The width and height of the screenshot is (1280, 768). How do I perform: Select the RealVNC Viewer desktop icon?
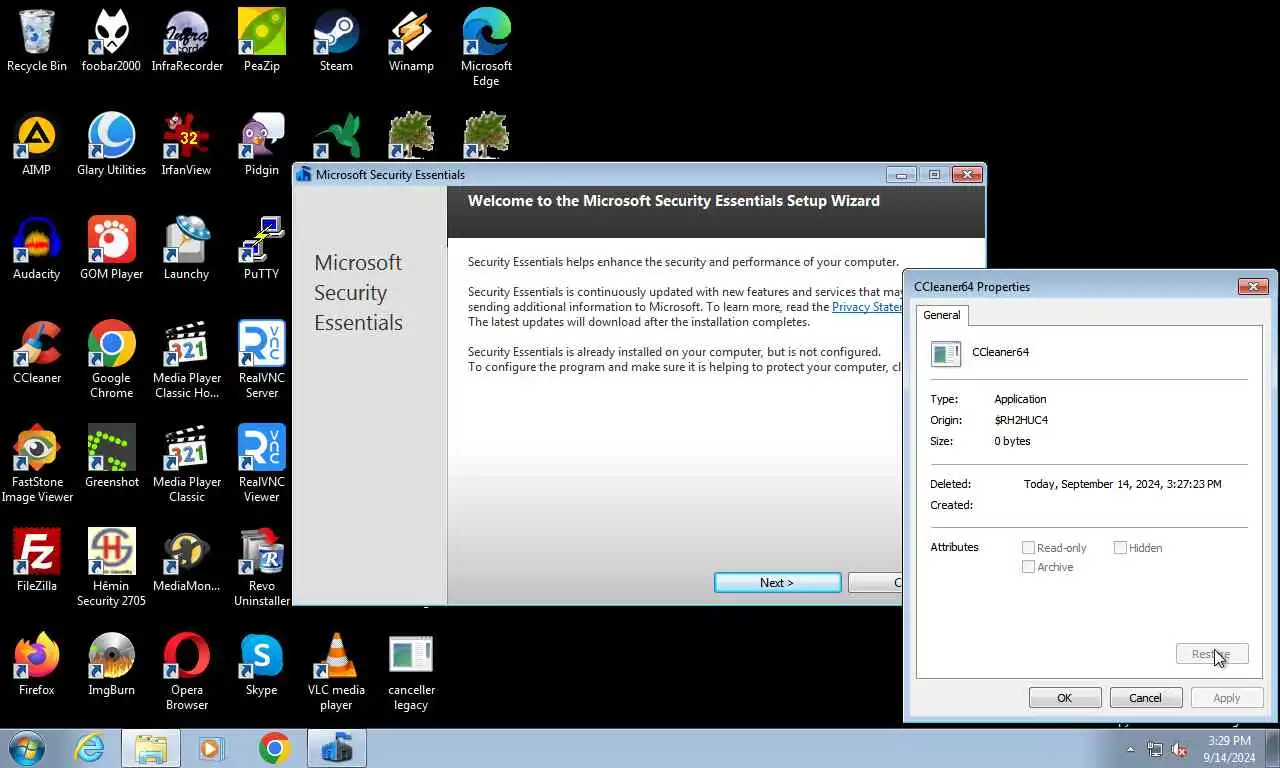click(261, 464)
